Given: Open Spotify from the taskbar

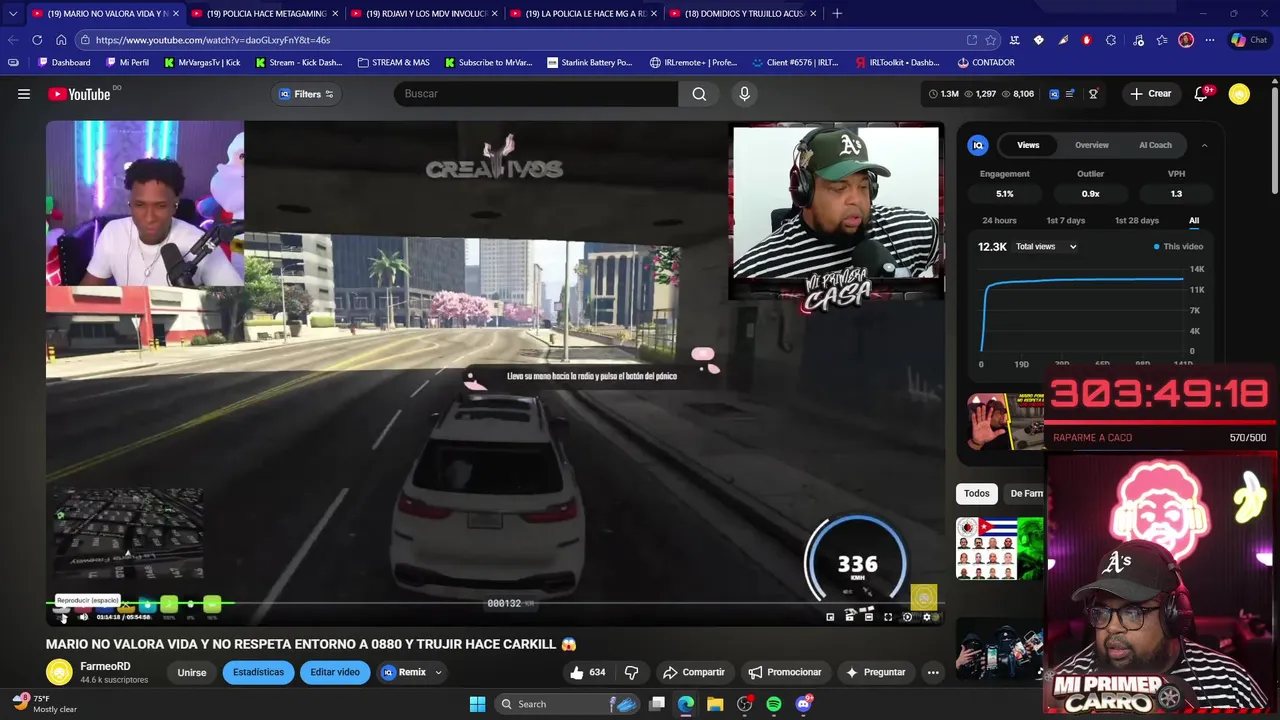Looking at the screenshot, I should click(774, 704).
